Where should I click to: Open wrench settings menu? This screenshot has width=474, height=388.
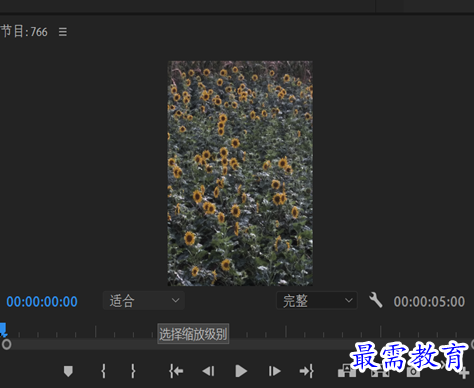tap(376, 300)
